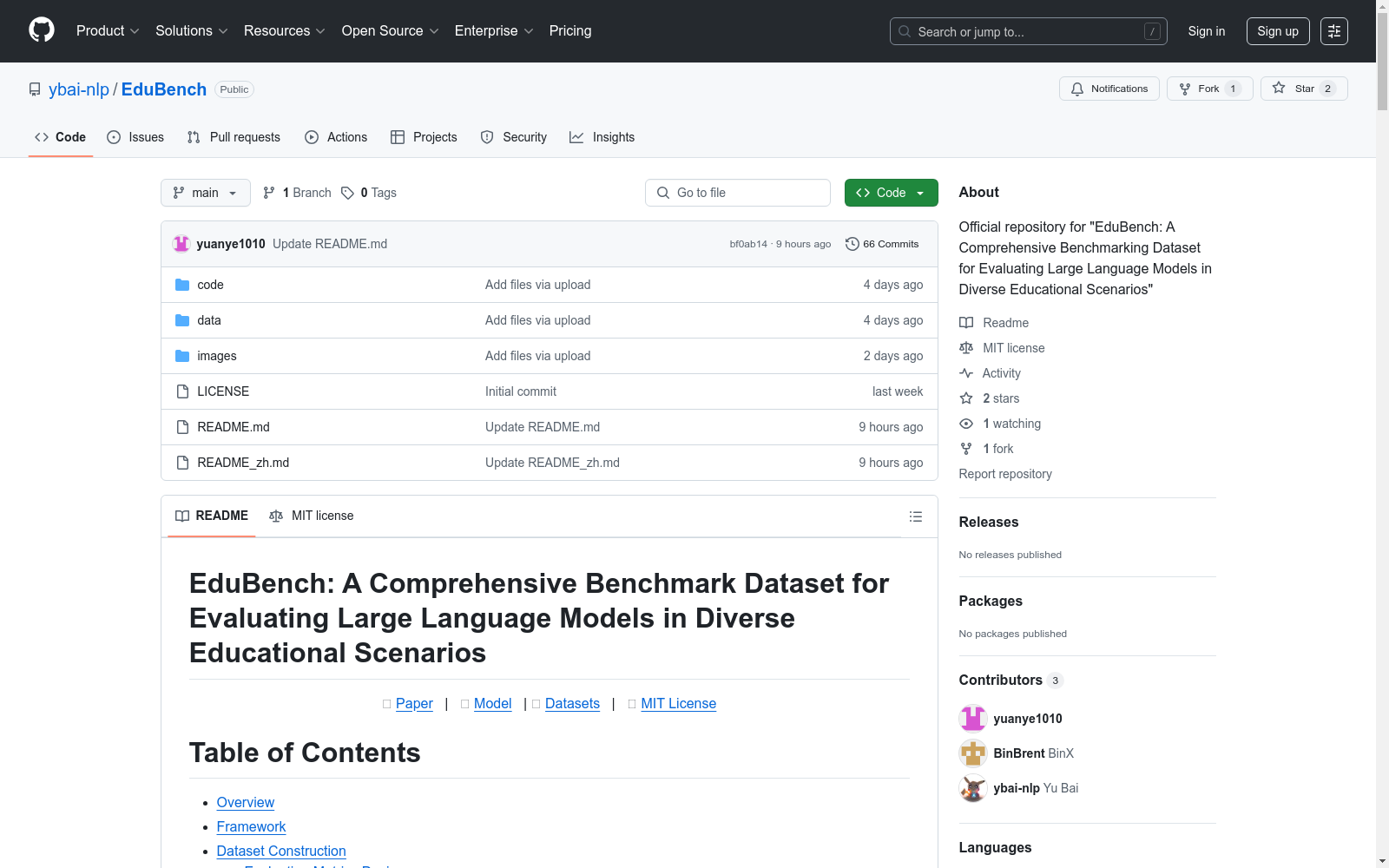Image resolution: width=1389 pixels, height=868 pixels.
Task: Open the BinBrent contributor avatar
Action: (973, 753)
